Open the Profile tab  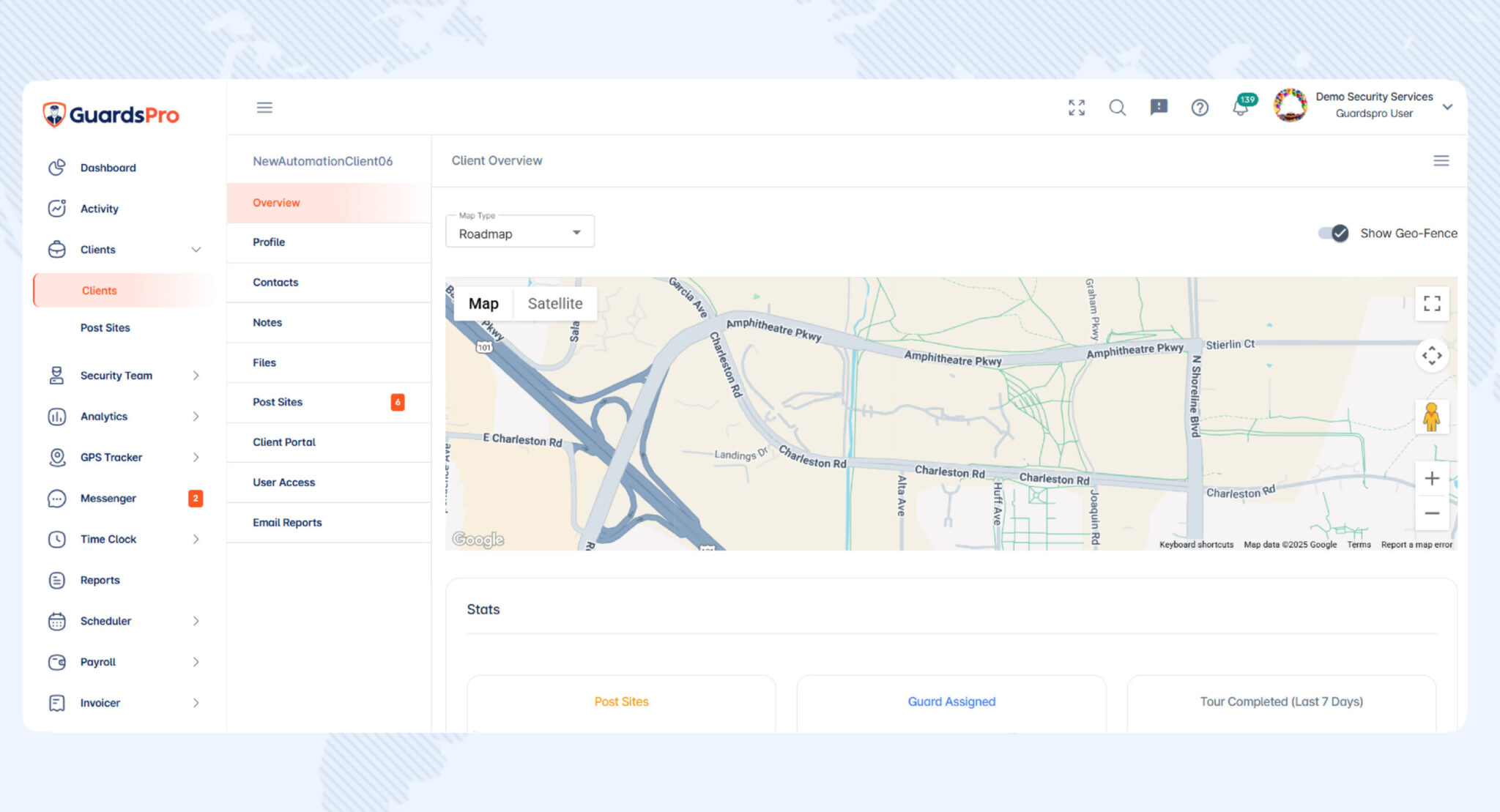[x=329, y=242]
